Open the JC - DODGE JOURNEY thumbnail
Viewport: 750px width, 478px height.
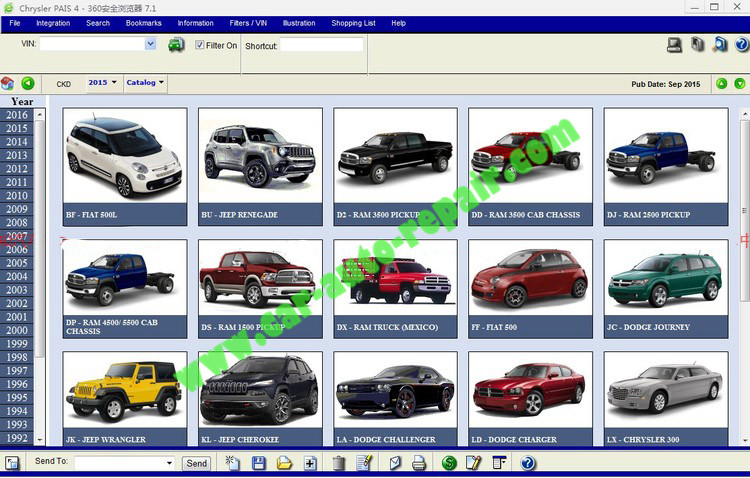[666, 289]
